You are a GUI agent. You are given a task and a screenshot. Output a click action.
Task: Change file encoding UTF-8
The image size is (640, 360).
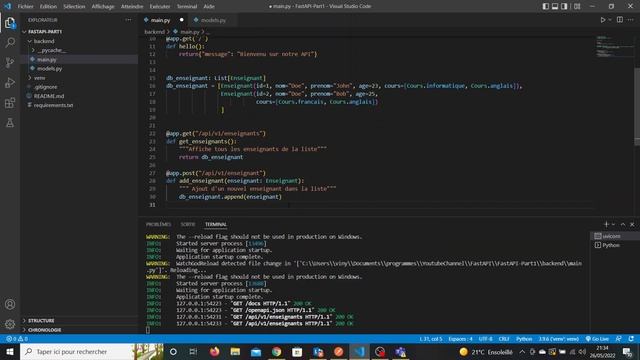[485, 339]
